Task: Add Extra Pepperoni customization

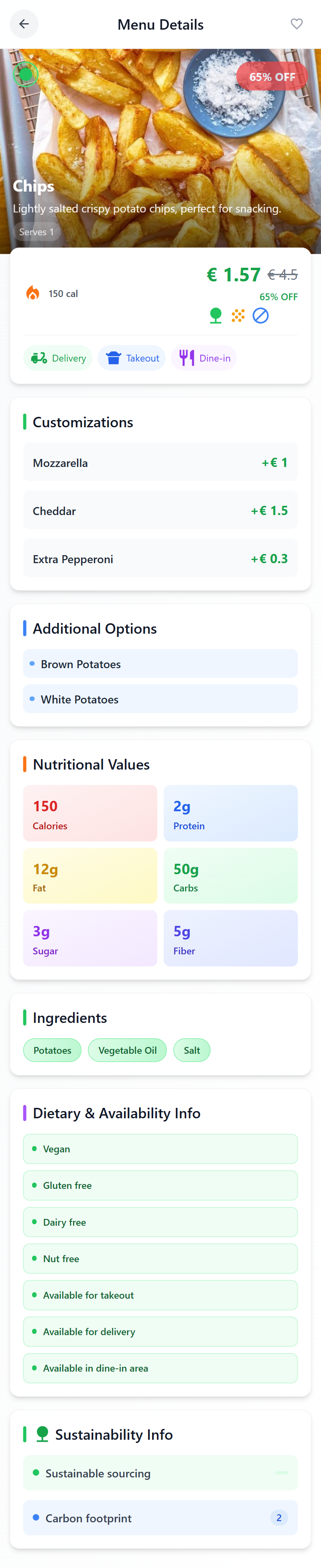Action: (x=160, y=559)
